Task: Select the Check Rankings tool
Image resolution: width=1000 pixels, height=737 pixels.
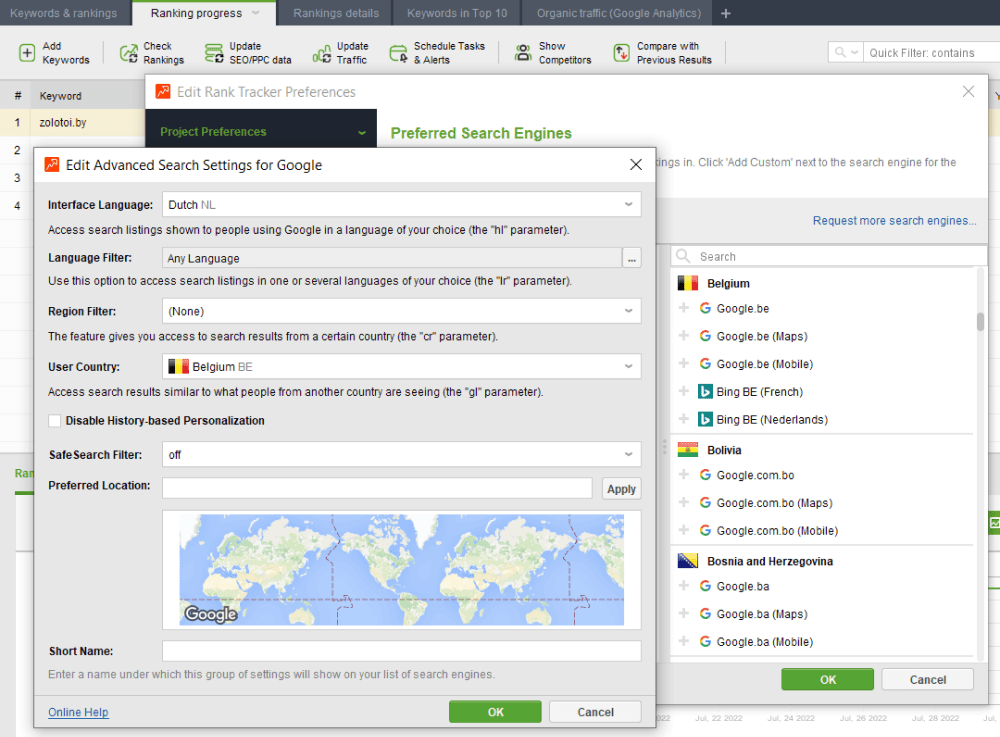Action: pos(128,52)
